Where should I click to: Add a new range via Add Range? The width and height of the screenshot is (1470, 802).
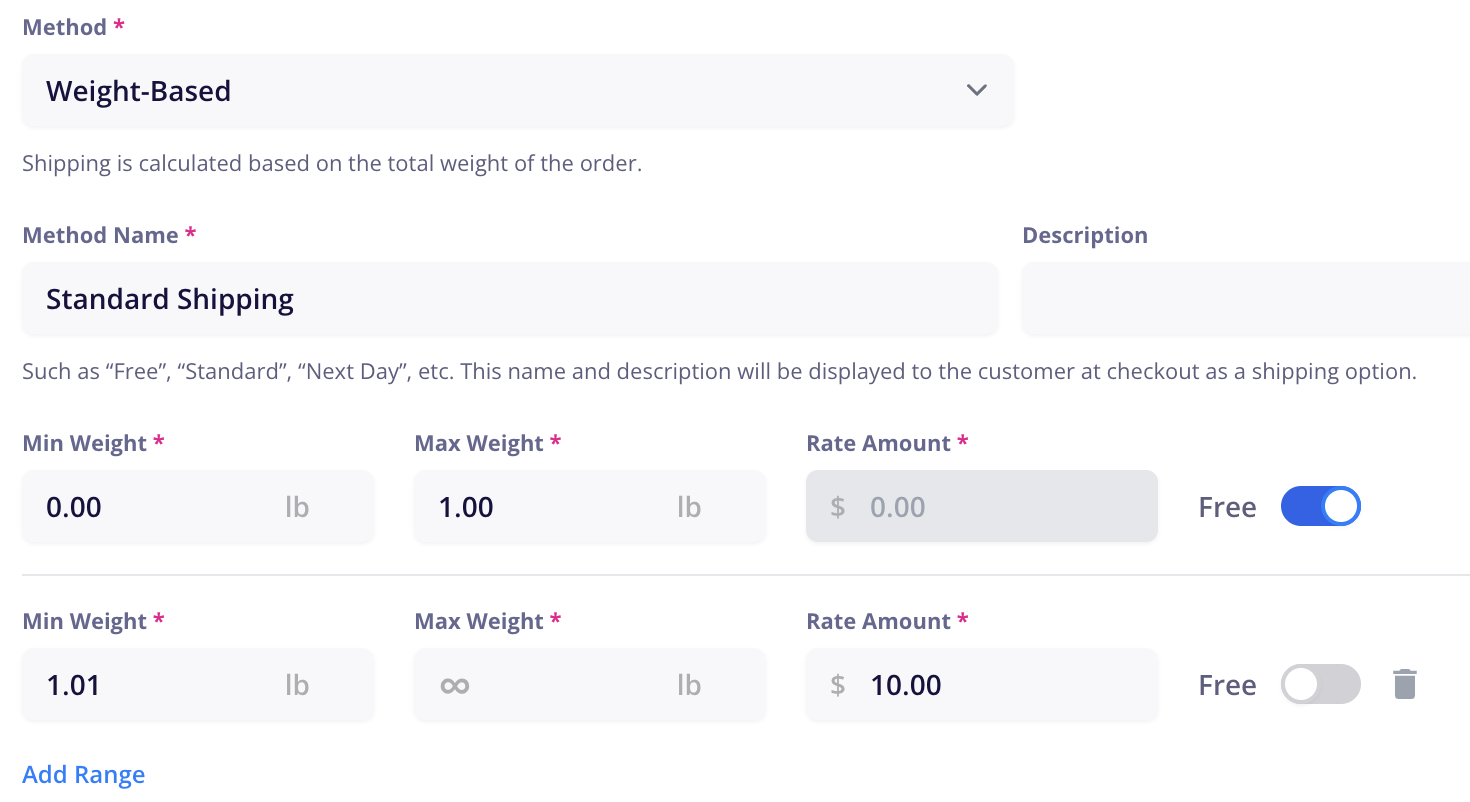pos(84,775)
